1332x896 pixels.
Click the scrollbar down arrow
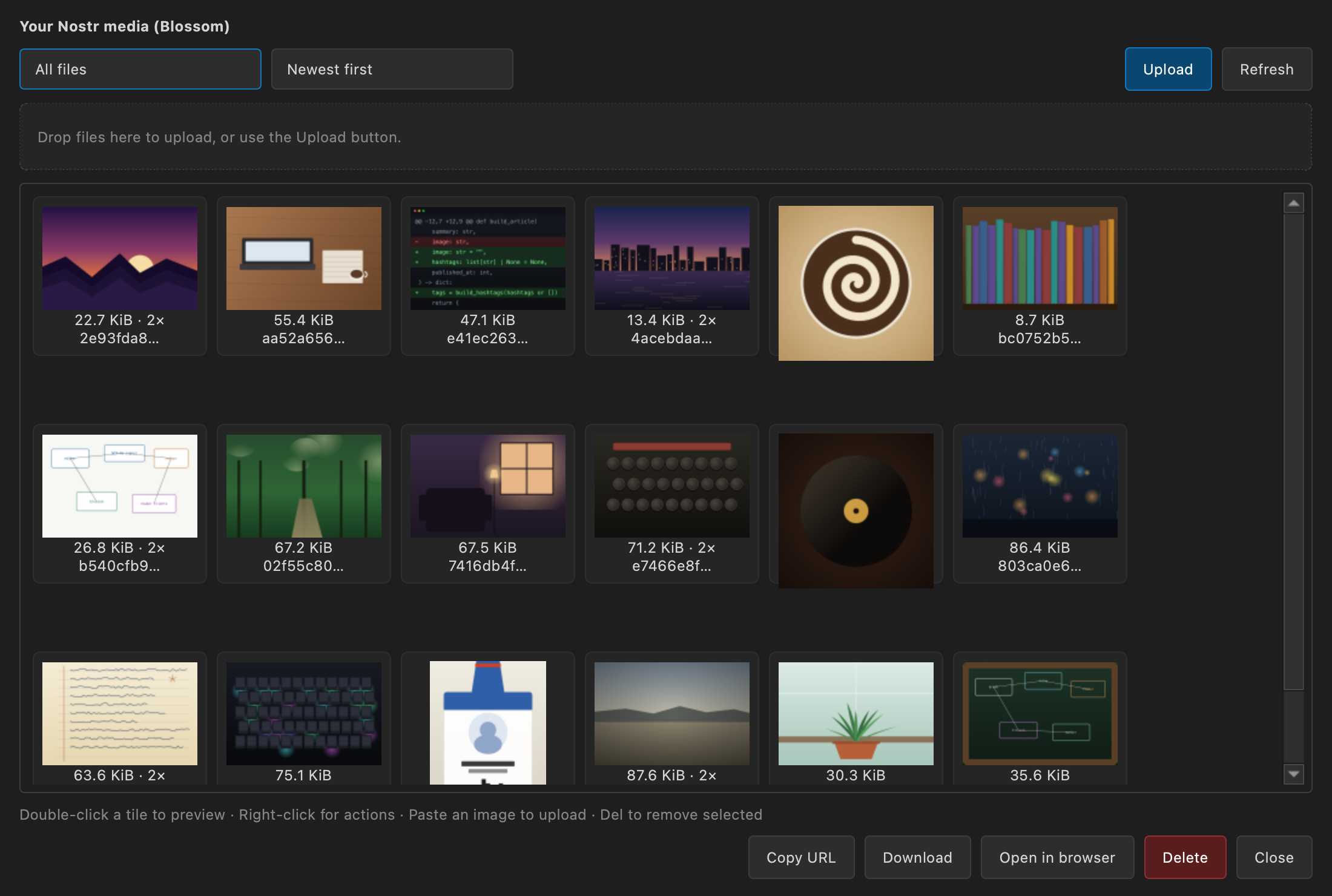coord(1294,774)
